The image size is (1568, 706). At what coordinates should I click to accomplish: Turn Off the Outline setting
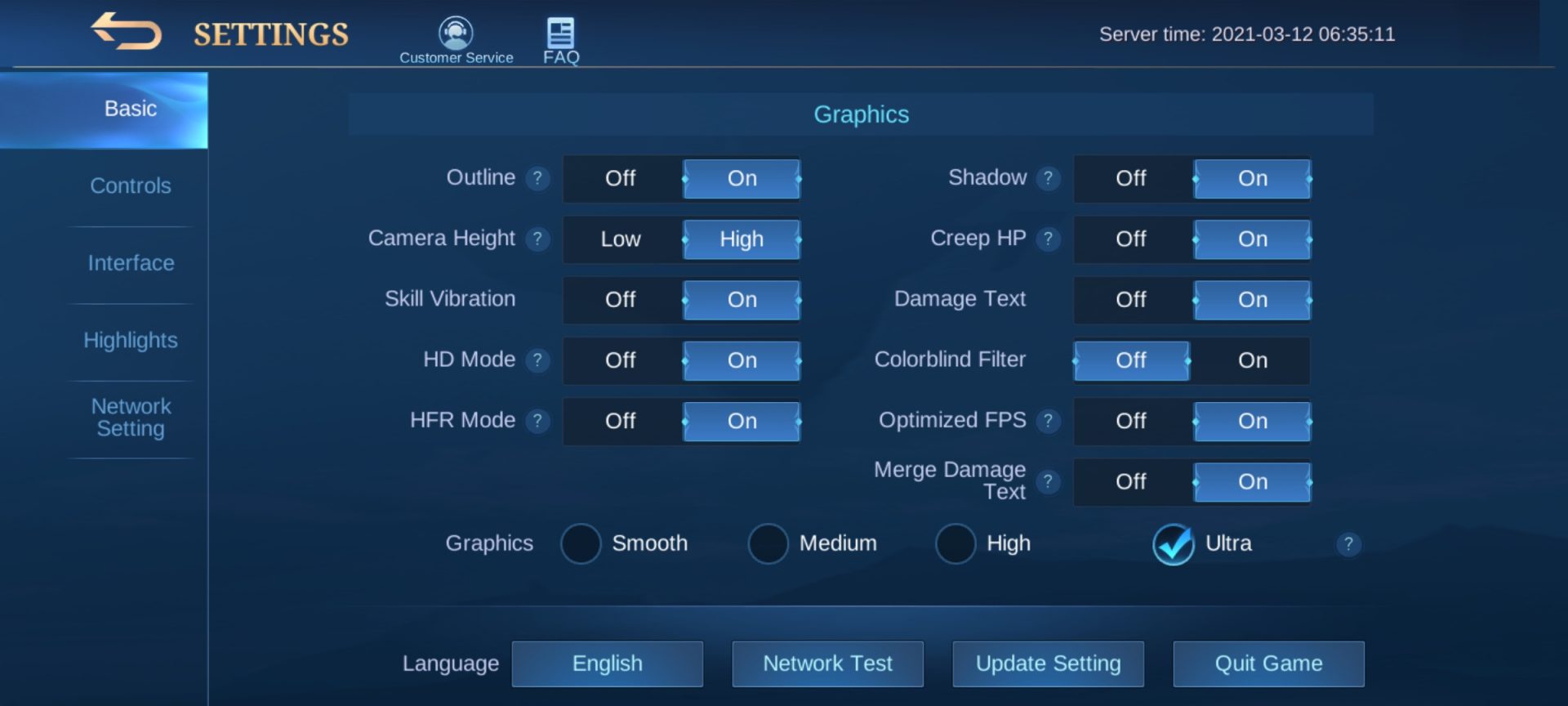tap(621, 179)
